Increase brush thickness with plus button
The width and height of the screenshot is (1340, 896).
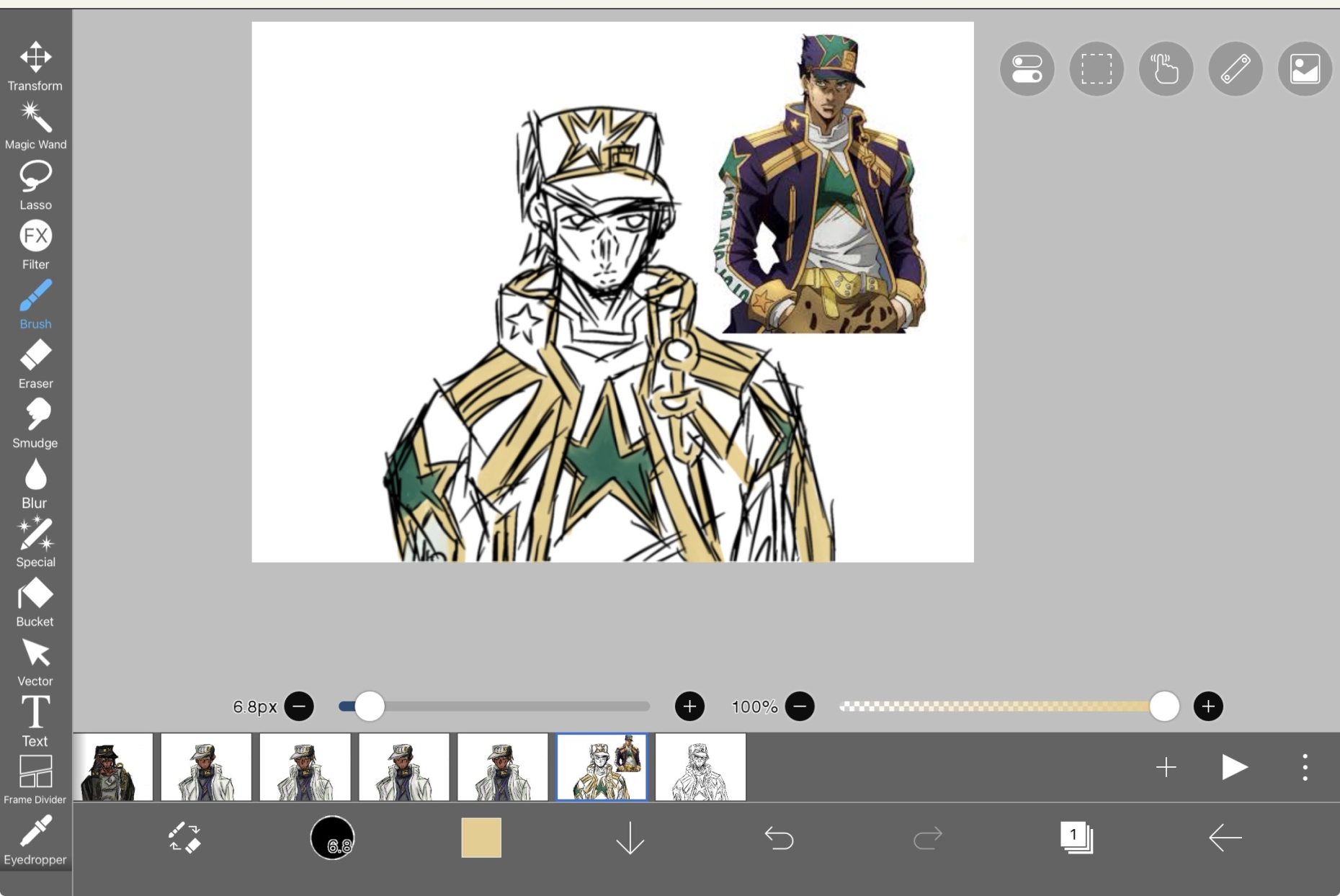point(689,707)
